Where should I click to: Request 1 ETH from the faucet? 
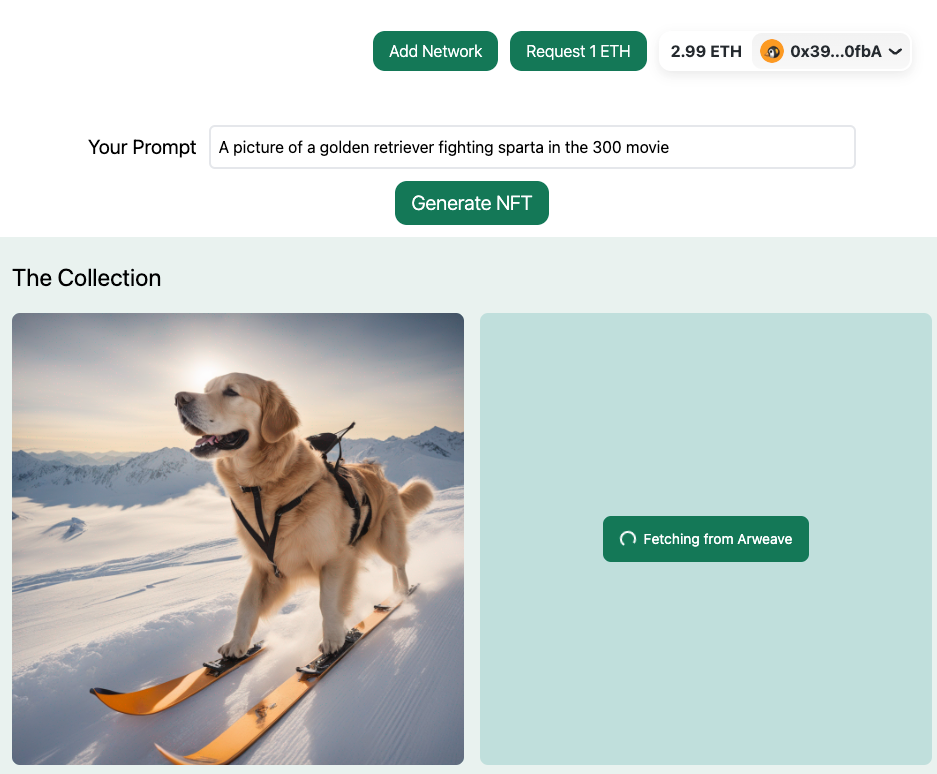click(578, 51)
